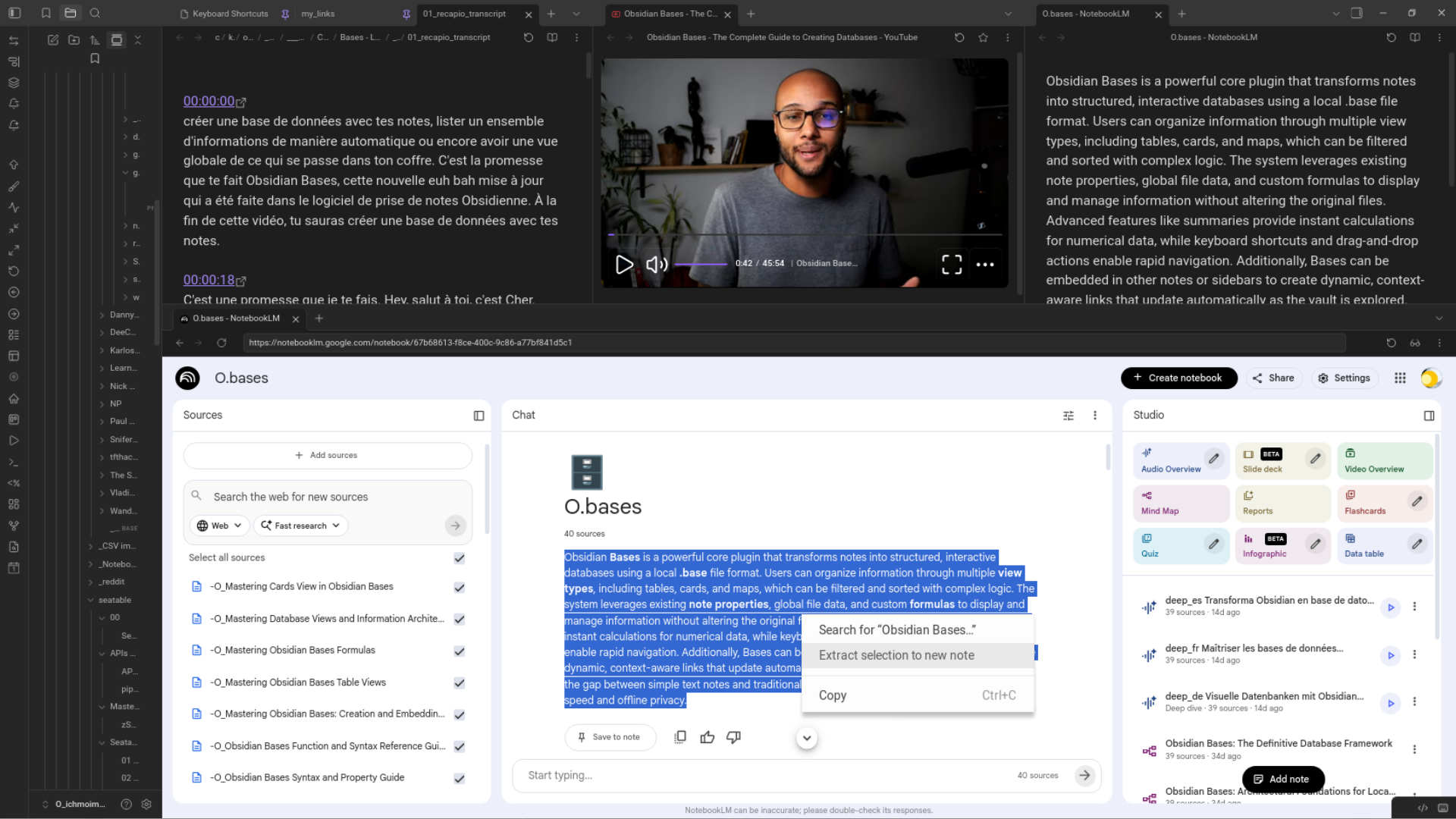Viewport: 1456px width, 819px height.
Task: Submit the chat message arrow button
Action: pos(1085,775)
